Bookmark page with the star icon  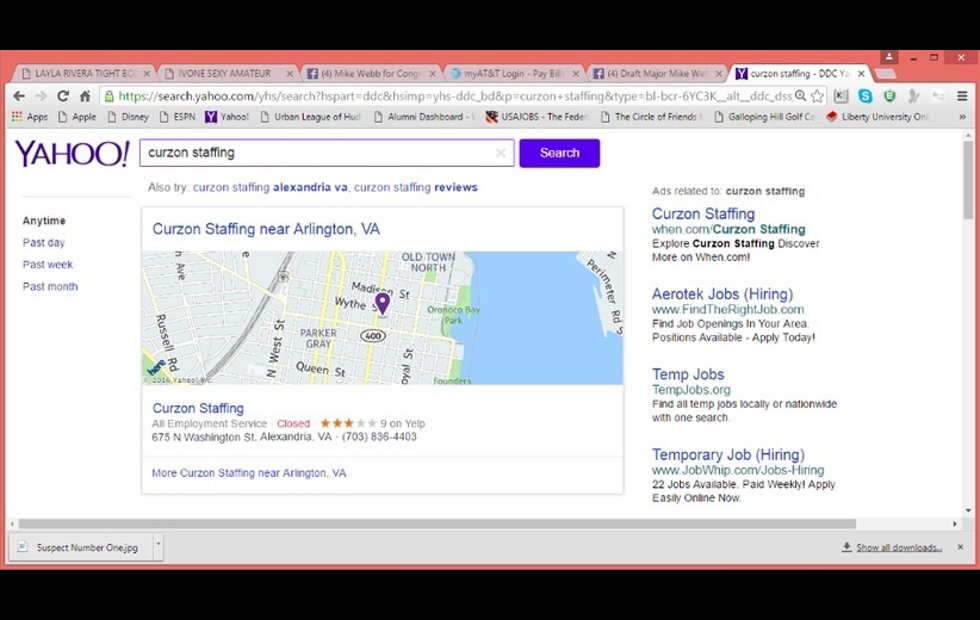(x=817, y=96)
